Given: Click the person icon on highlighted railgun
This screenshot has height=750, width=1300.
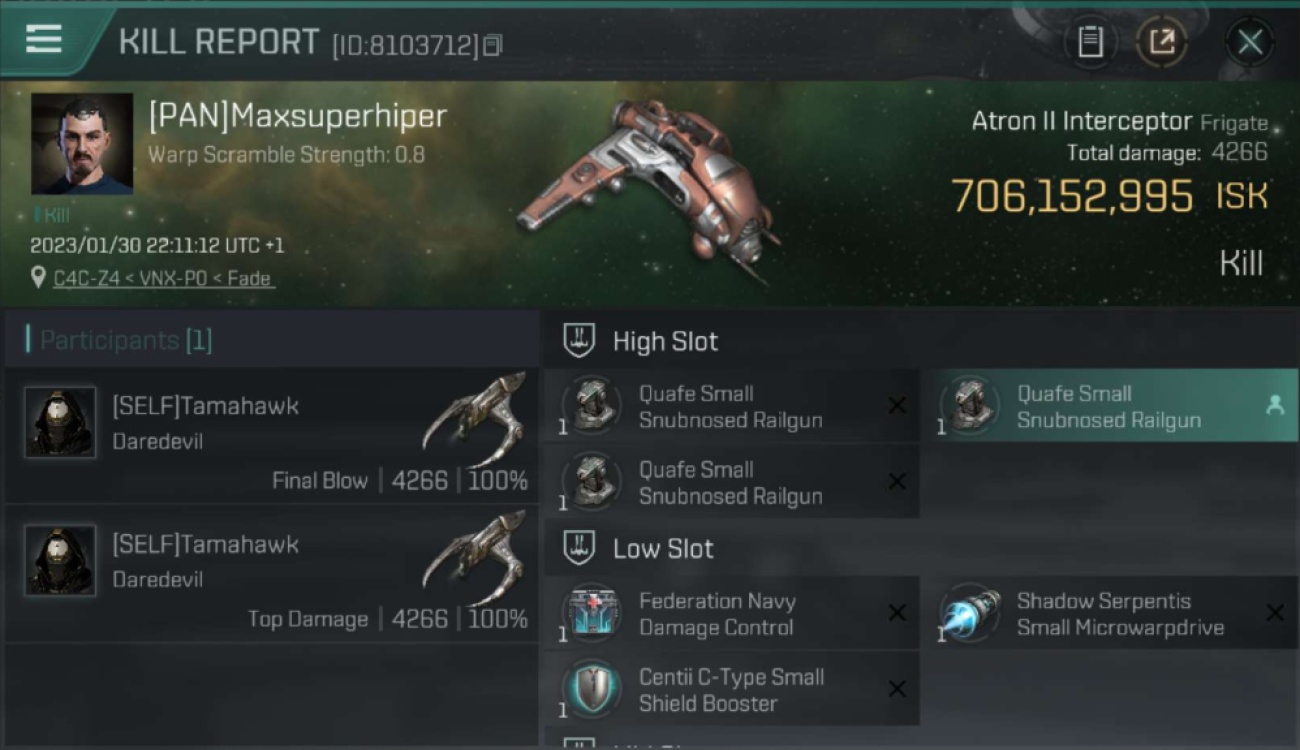Looking at the screenshot, I should [1275, 405].
